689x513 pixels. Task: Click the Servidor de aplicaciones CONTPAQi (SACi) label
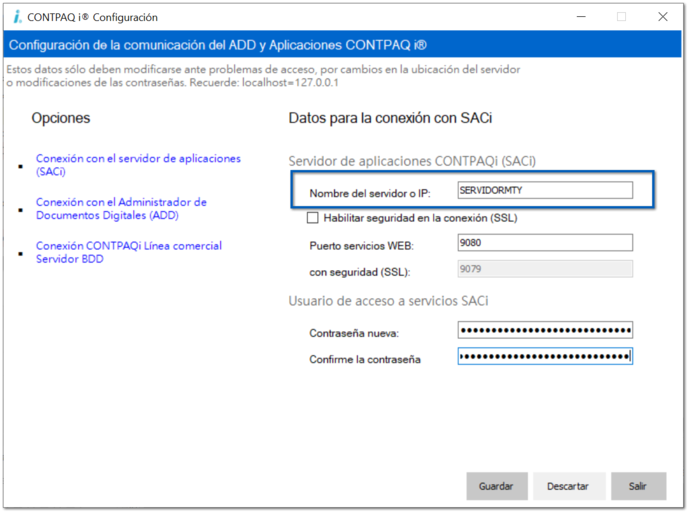[x=412, y=161]
